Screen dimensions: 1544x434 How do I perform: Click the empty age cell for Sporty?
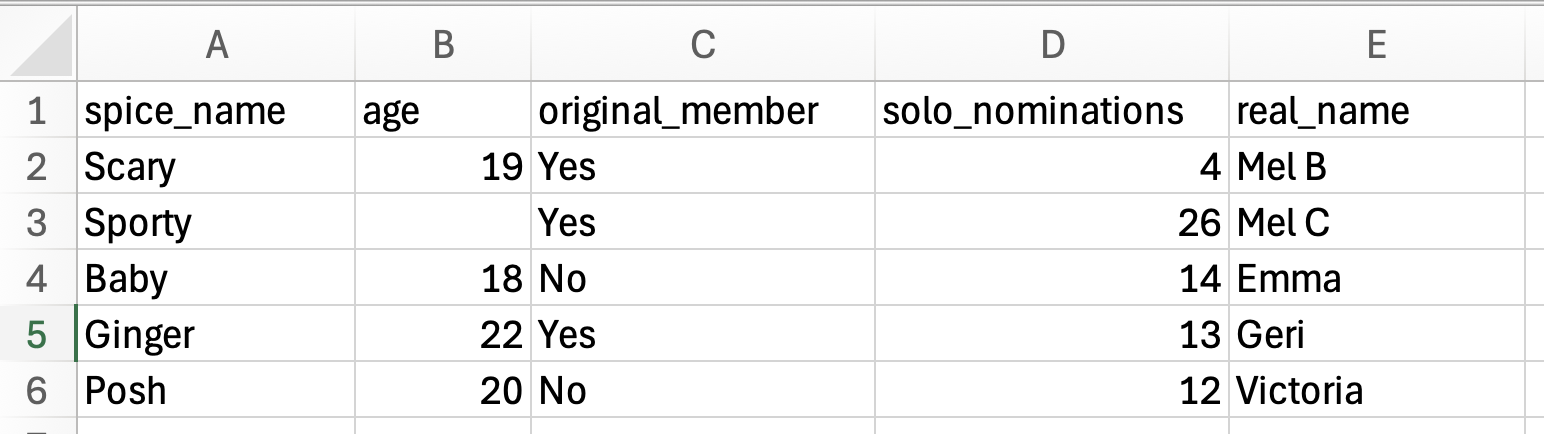[x=443, y=222]
